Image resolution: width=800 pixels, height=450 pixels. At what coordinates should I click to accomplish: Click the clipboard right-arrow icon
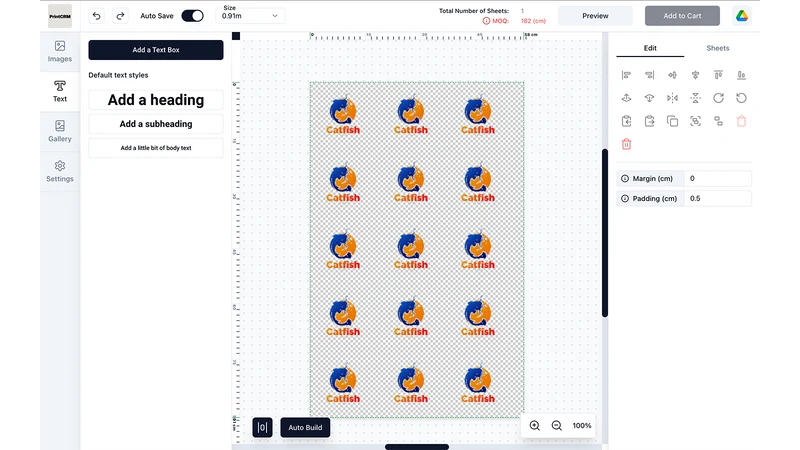click(649, 121)
